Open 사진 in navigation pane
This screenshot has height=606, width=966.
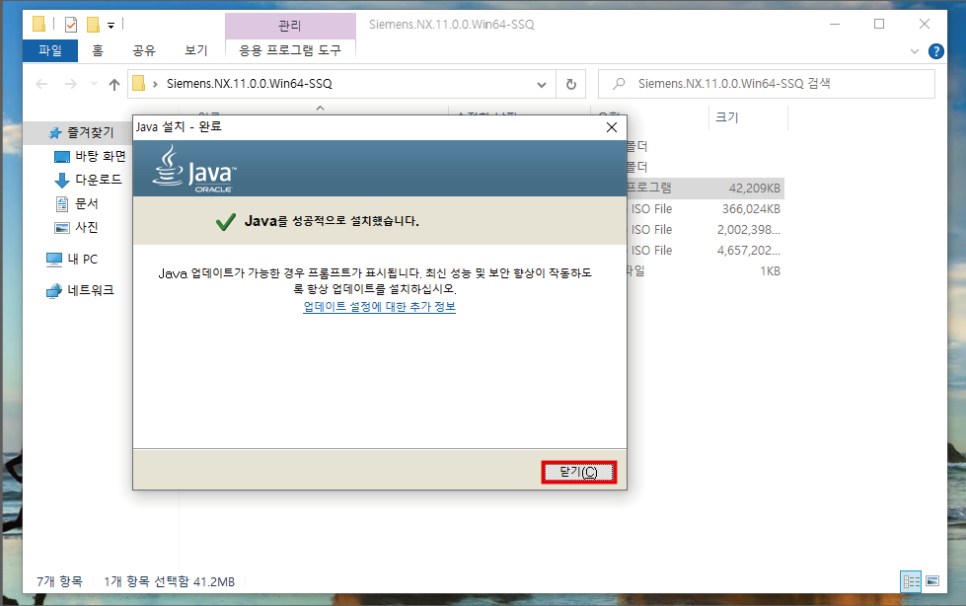click(x=87, y=227)
